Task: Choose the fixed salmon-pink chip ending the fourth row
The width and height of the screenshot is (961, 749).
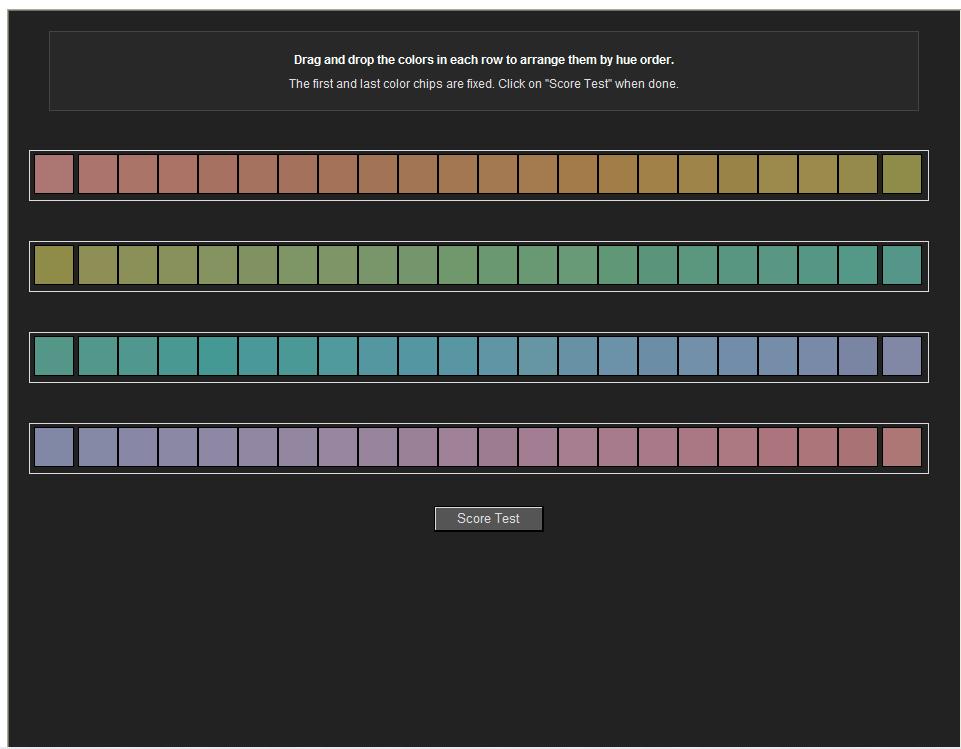Action: (x=902, y=447)
